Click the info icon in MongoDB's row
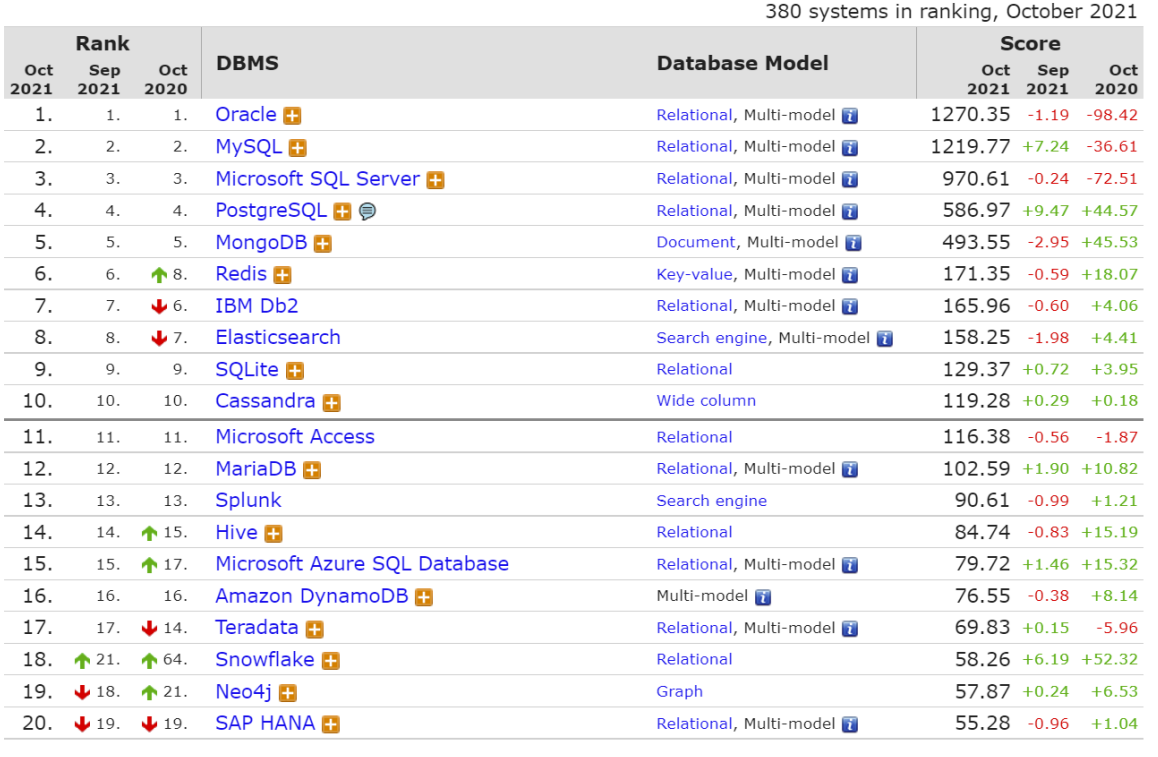This screenshot has width=1158, height=757. (853, 243)
